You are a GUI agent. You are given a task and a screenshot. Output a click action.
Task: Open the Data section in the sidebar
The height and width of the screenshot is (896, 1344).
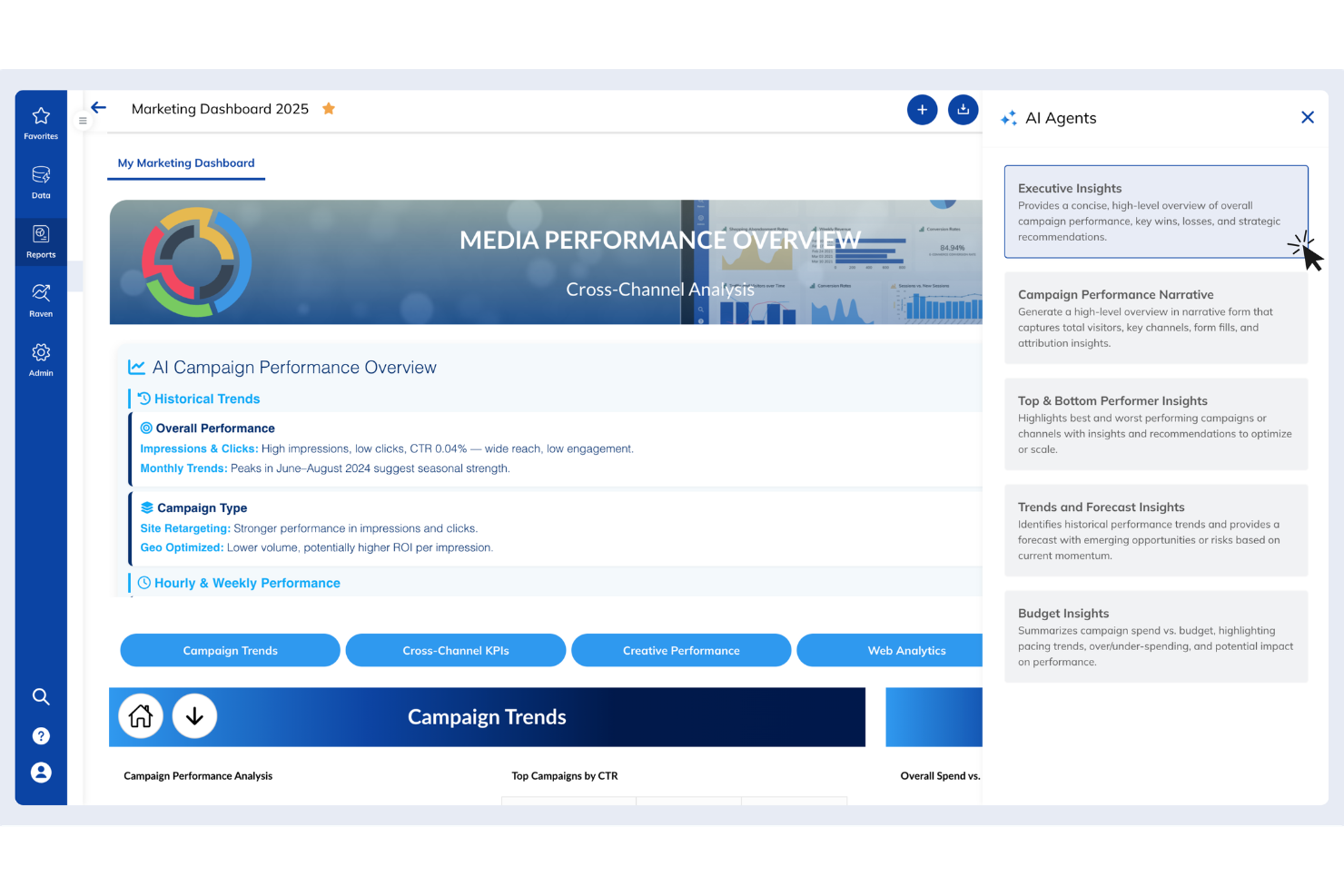pos(41,182)
